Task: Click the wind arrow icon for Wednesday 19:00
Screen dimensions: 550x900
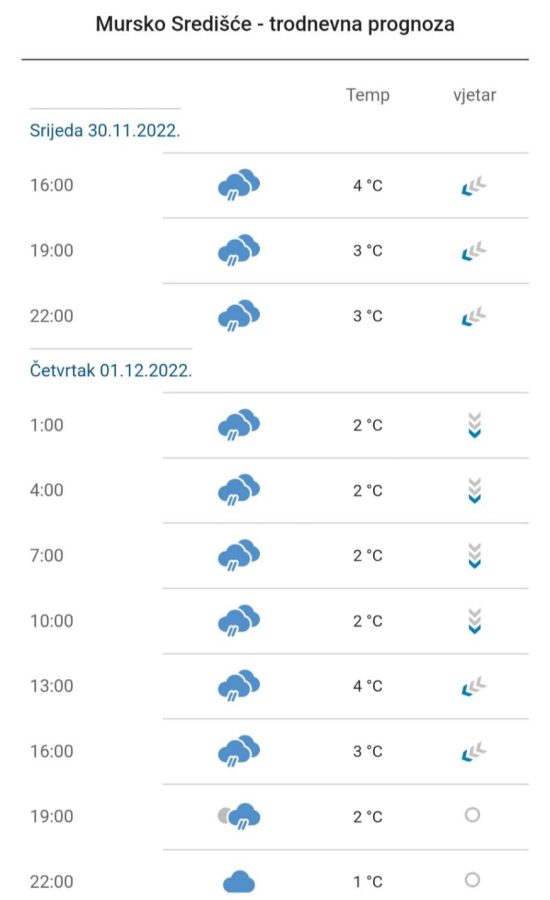Action: pos(474,251)
